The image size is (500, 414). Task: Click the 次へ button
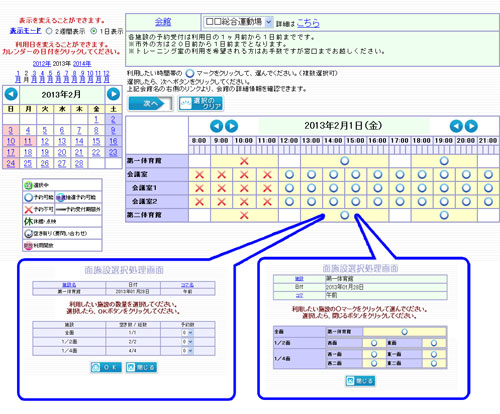coord(151,104)
